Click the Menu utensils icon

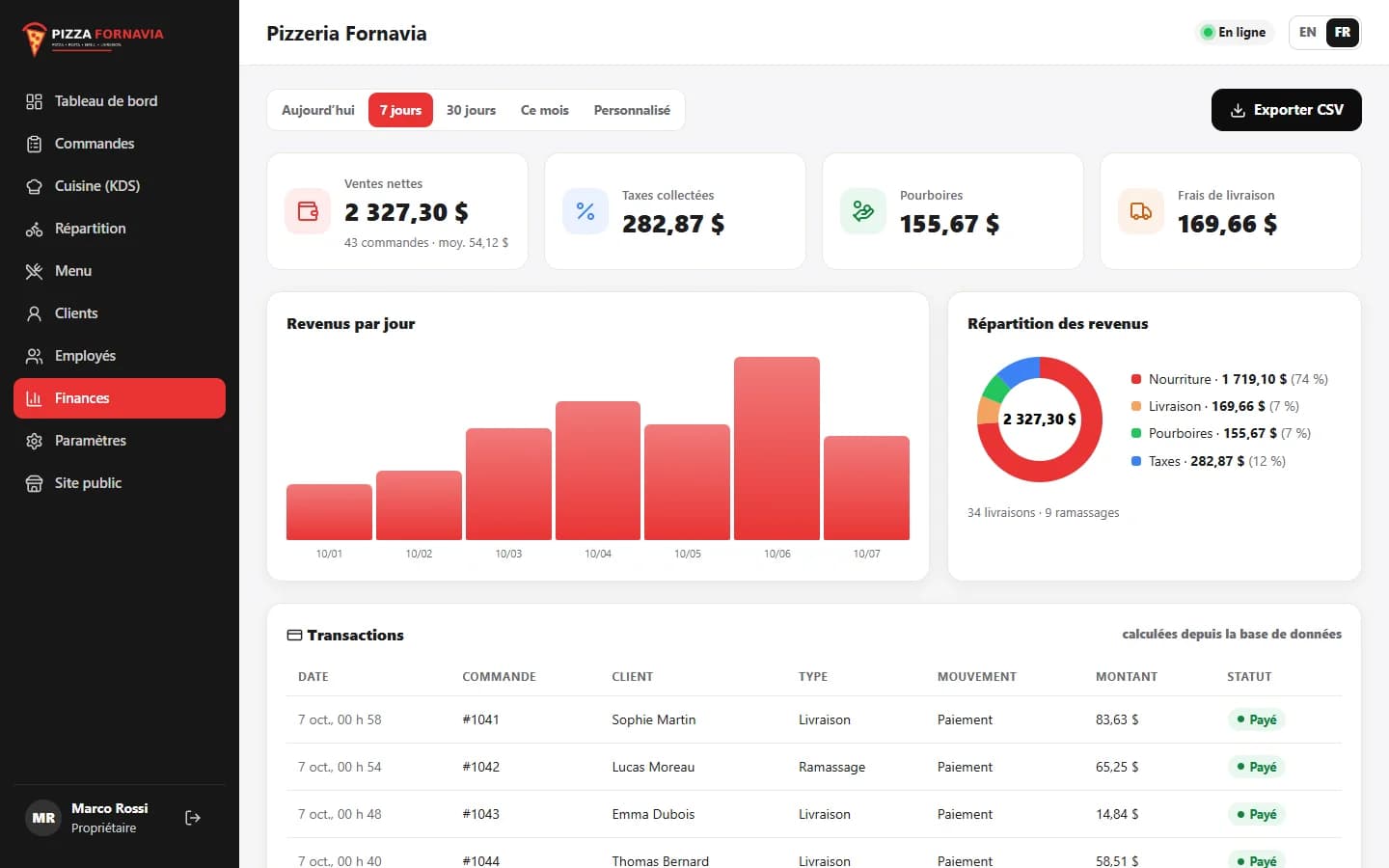(x=34, y=271)
